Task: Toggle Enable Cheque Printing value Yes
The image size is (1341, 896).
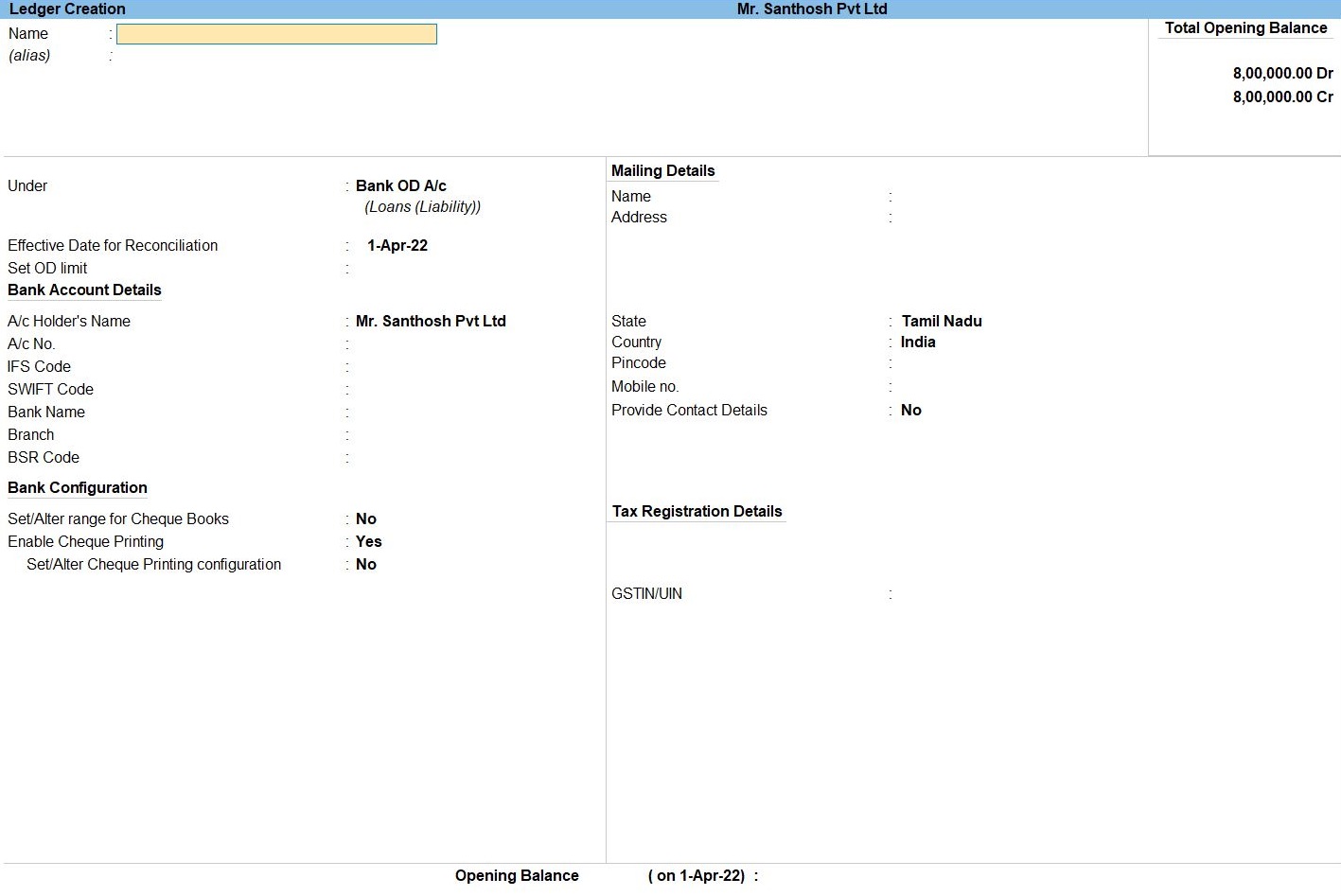Action: [x=368, y=541]
